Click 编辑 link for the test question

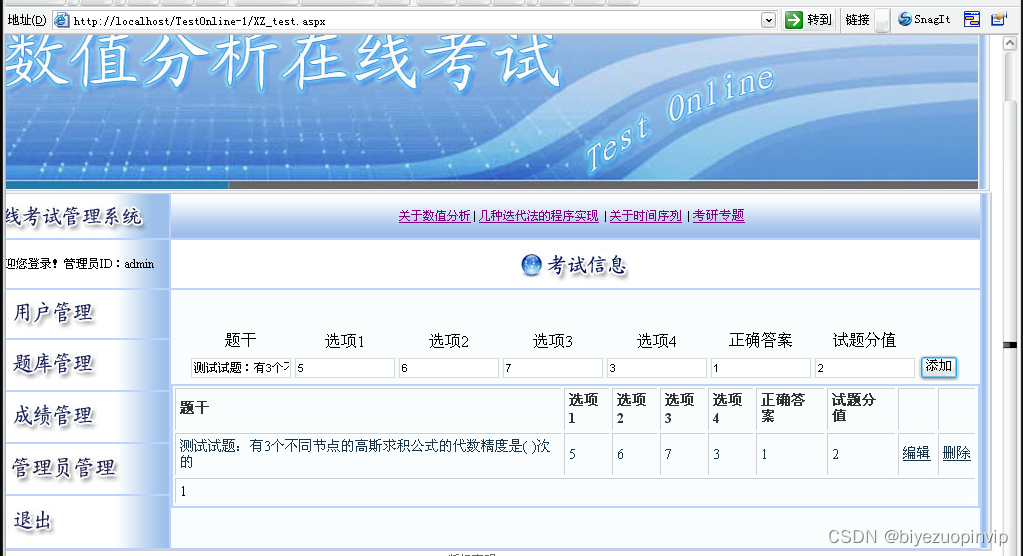click(x=916, y=453)
